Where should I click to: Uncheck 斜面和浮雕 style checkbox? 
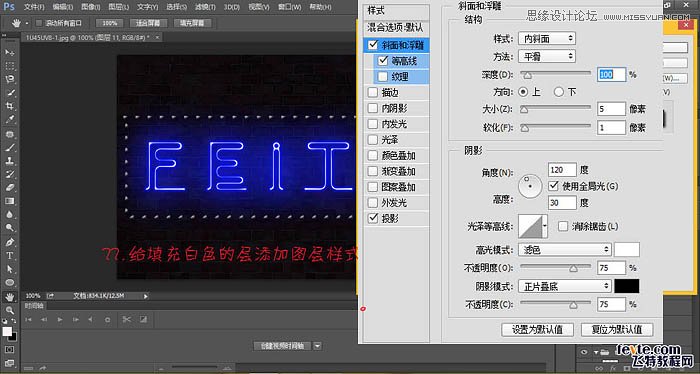(373, 45)
